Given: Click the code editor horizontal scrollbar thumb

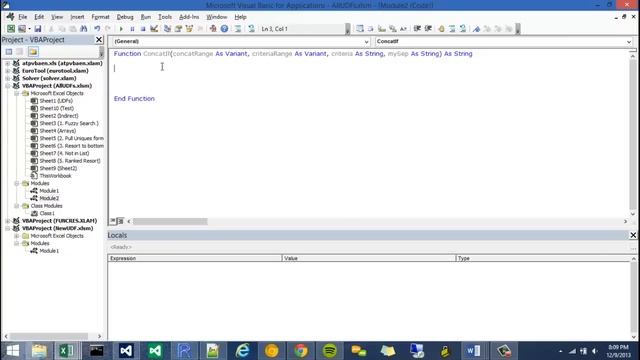Looking at the screenshot, I should [x=170, y=221].
